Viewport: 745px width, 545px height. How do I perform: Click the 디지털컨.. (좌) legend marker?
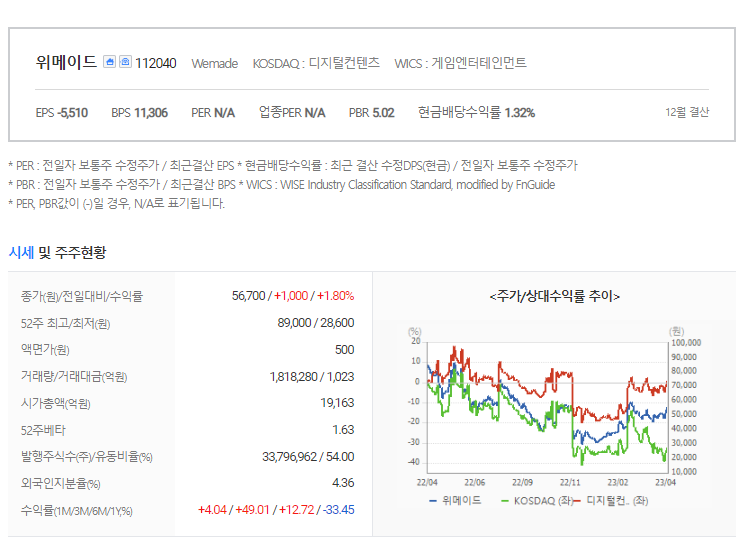[x=577, y=501]
